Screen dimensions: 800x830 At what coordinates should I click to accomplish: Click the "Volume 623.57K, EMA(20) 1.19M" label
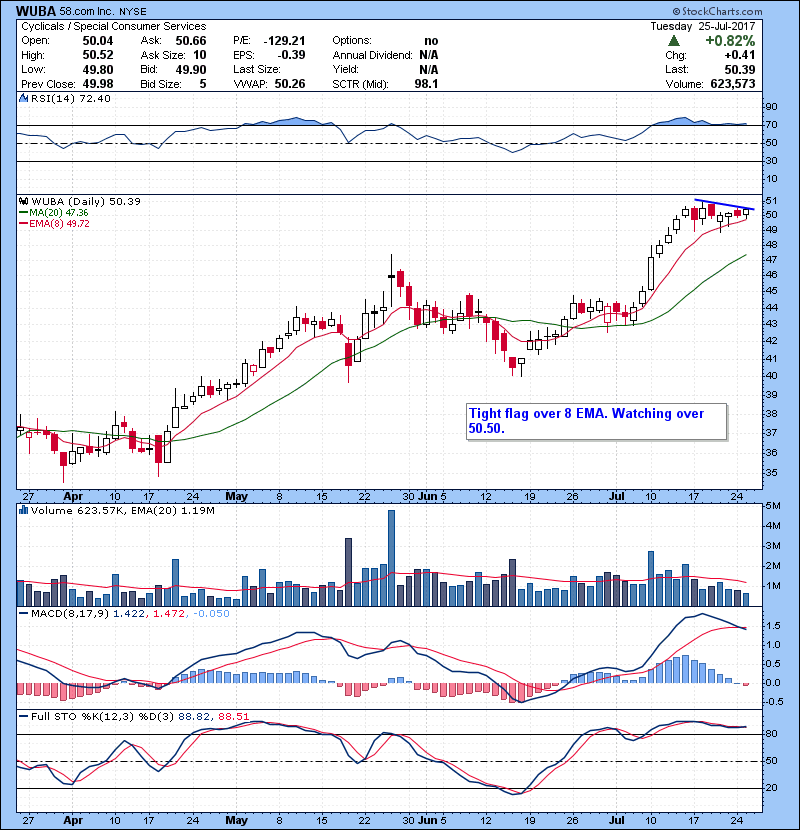(123, 511)
